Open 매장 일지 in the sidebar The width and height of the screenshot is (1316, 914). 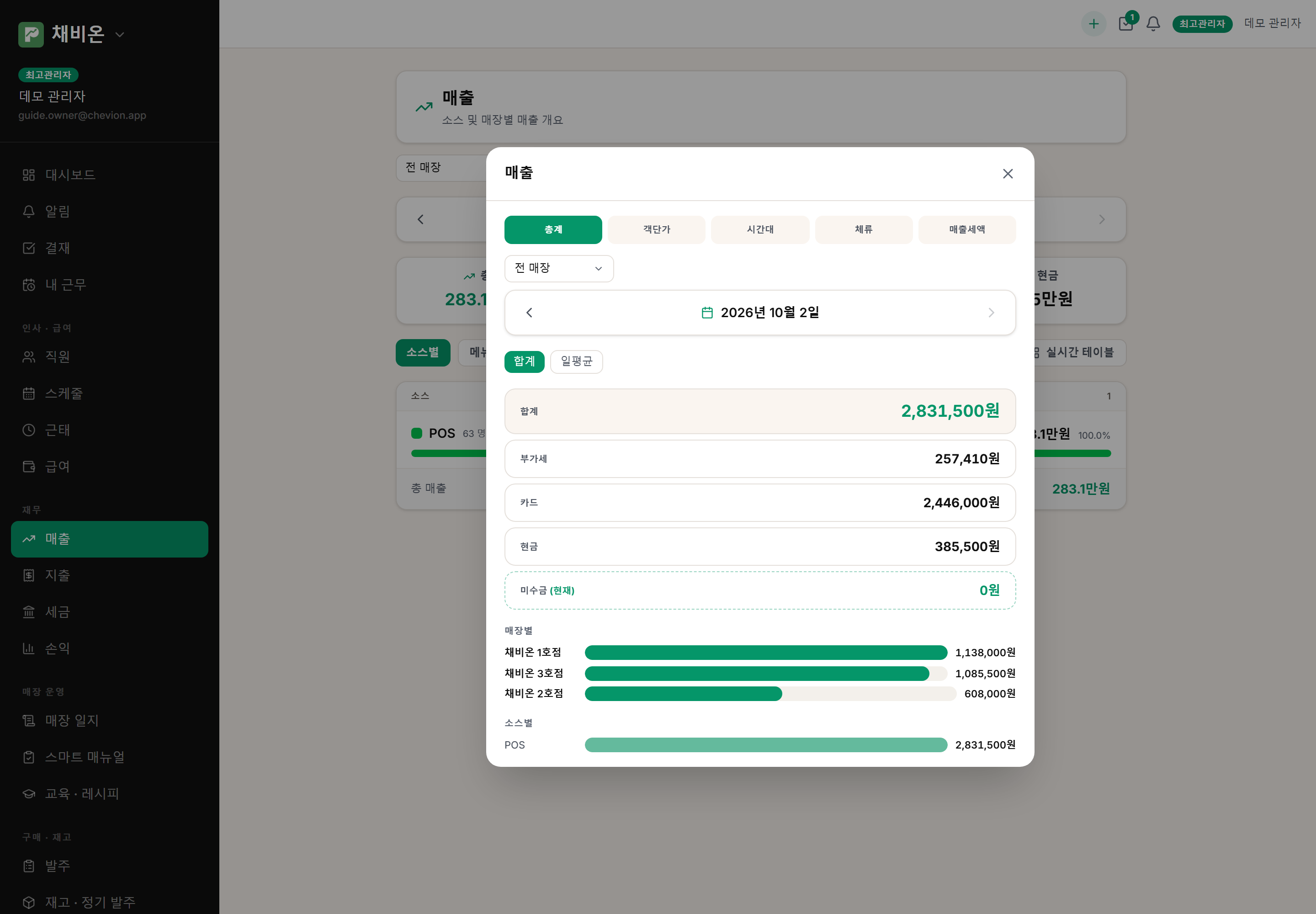(x=109, y=721)
